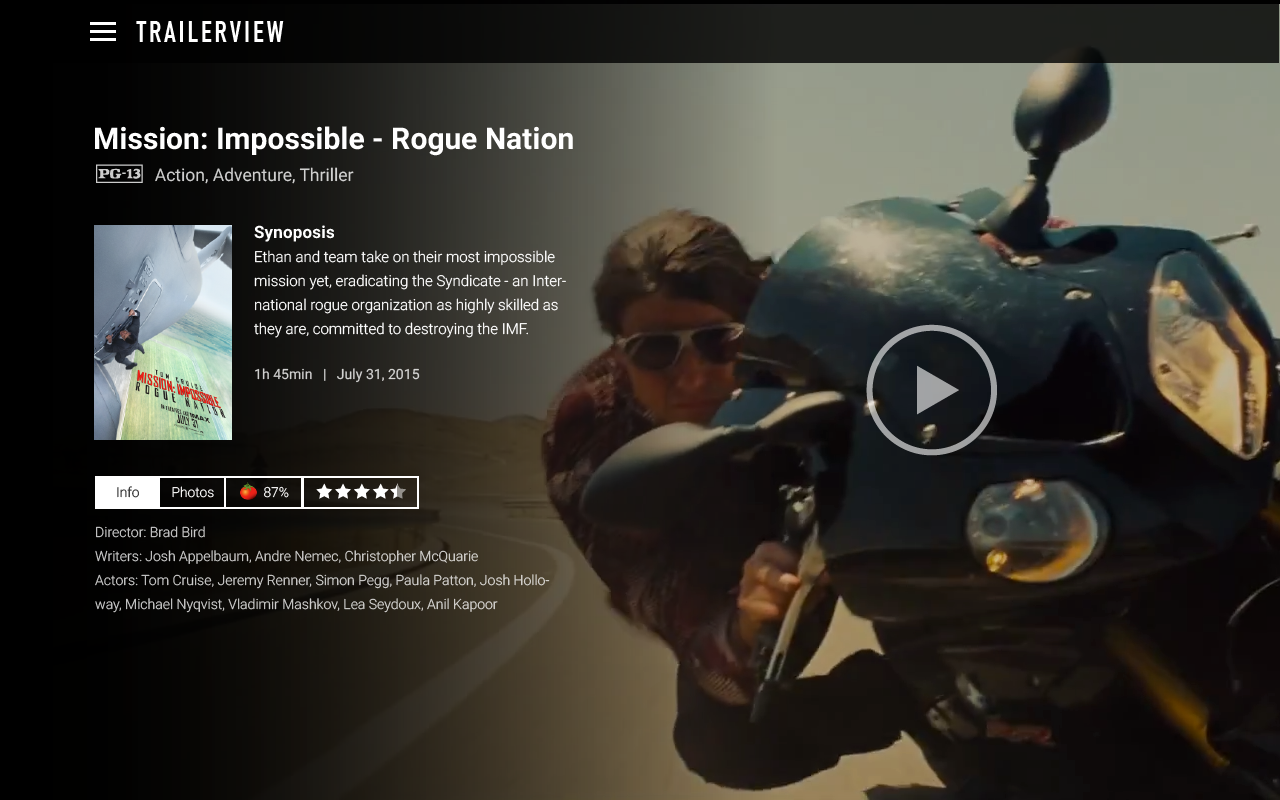Click the PG-13 rating badge

click(119, 174)
